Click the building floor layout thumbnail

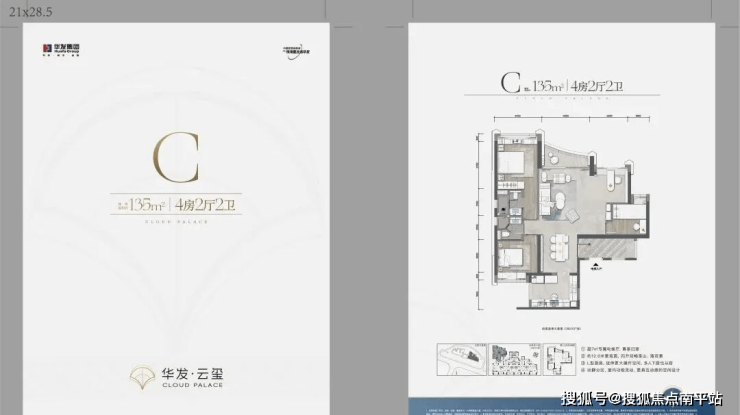point(511,358)
